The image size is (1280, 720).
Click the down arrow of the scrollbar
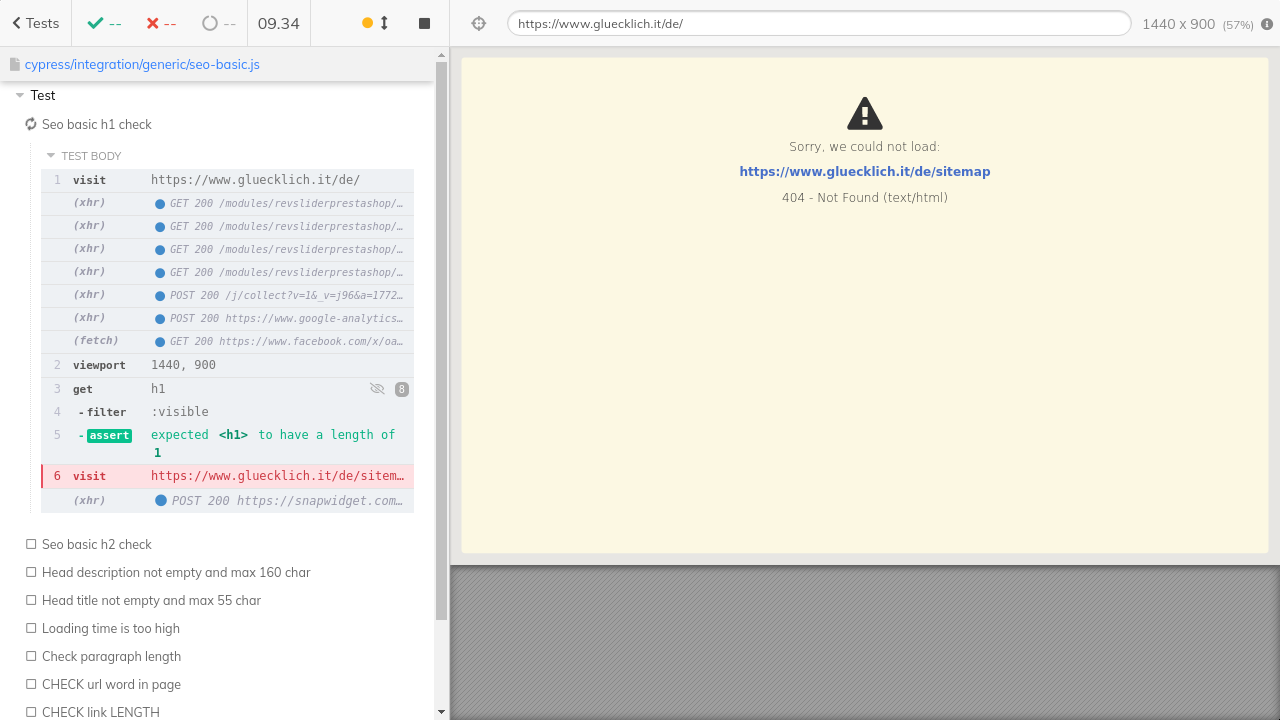pos(441,712)
